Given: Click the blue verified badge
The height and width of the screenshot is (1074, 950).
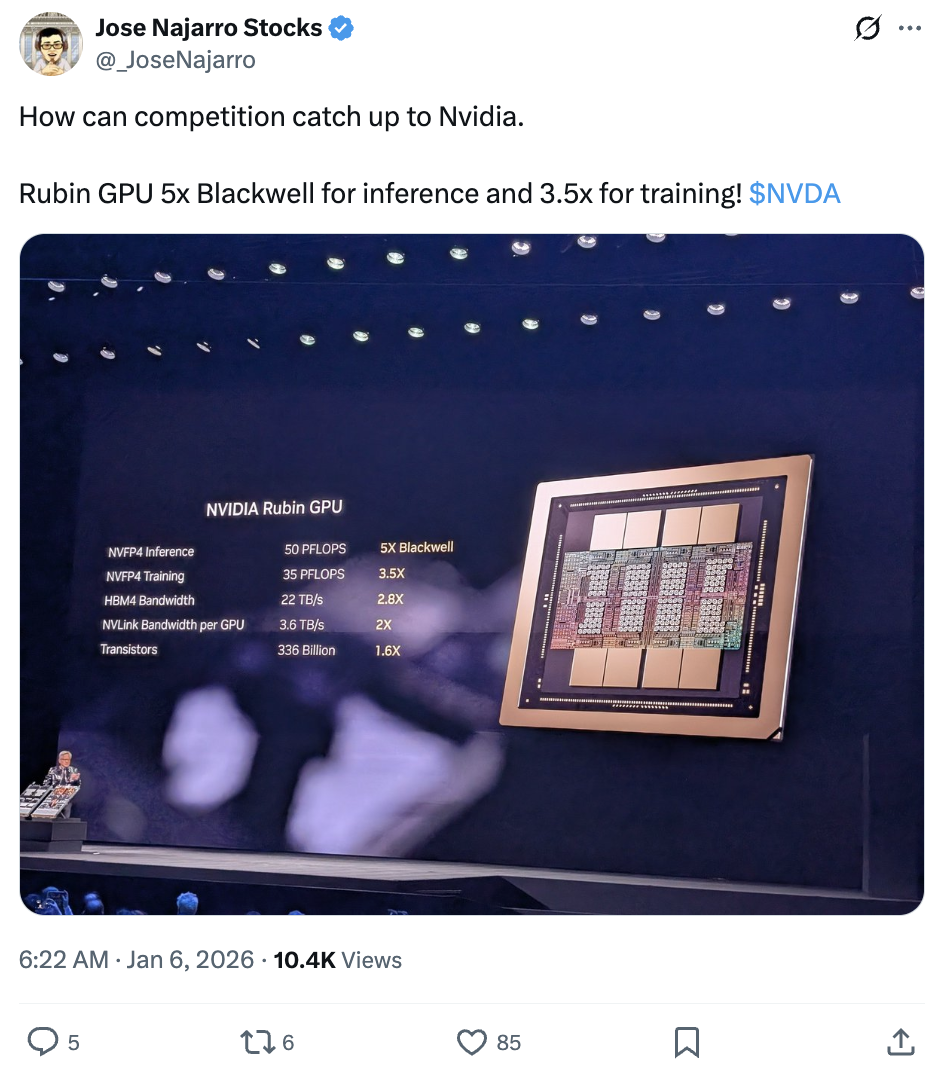Looking at the screenshot, I should (341, 29).
